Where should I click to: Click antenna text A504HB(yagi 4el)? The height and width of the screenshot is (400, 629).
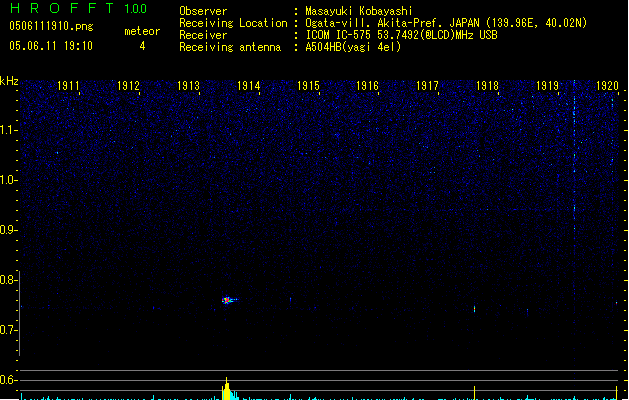[353, 47]
